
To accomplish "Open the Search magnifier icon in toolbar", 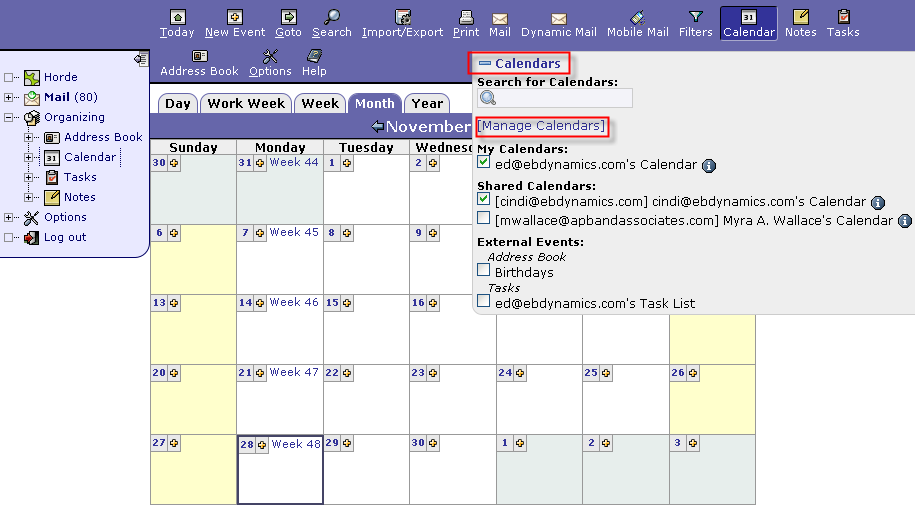I will click(332, 17).
